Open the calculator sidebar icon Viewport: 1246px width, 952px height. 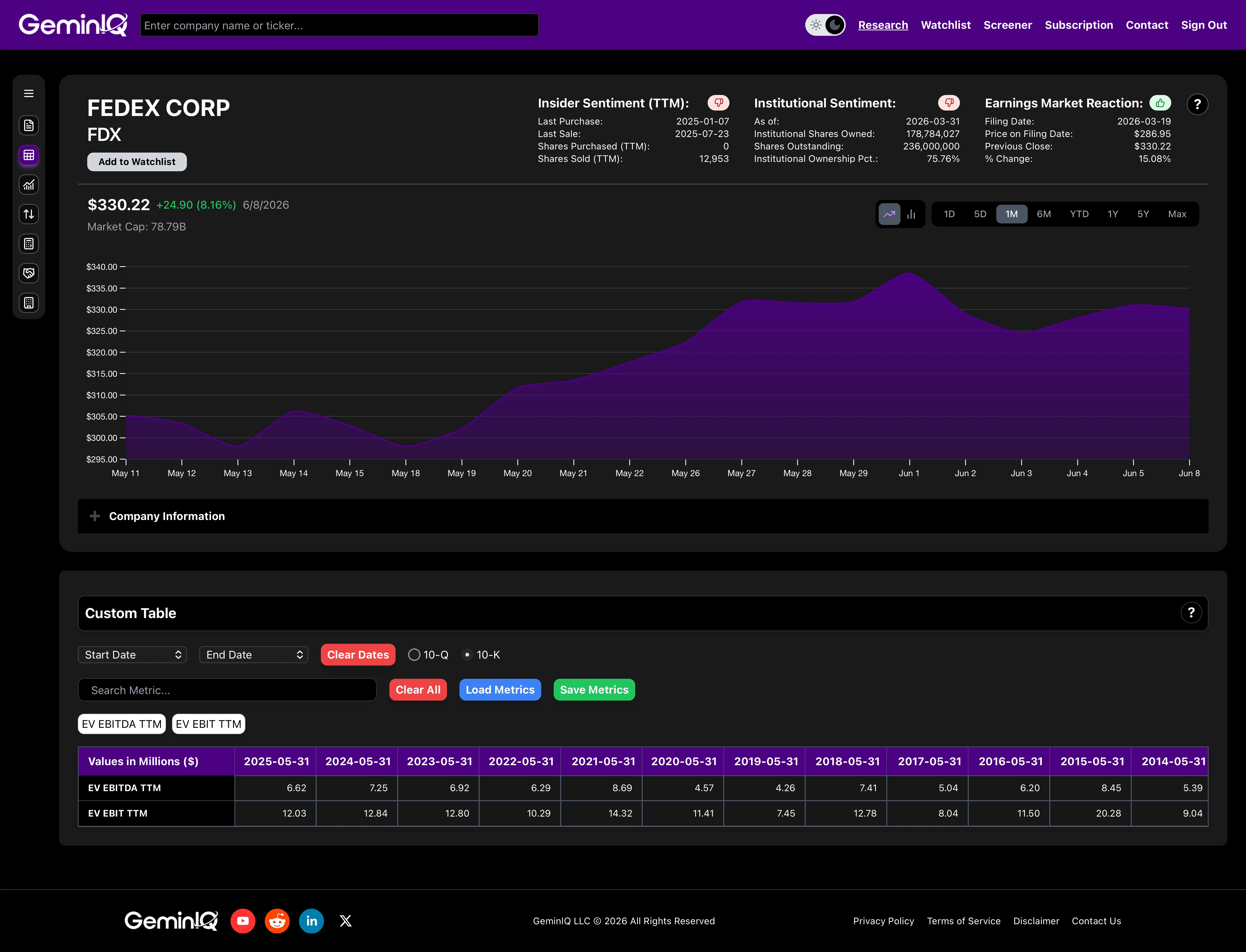coord(29,244)
